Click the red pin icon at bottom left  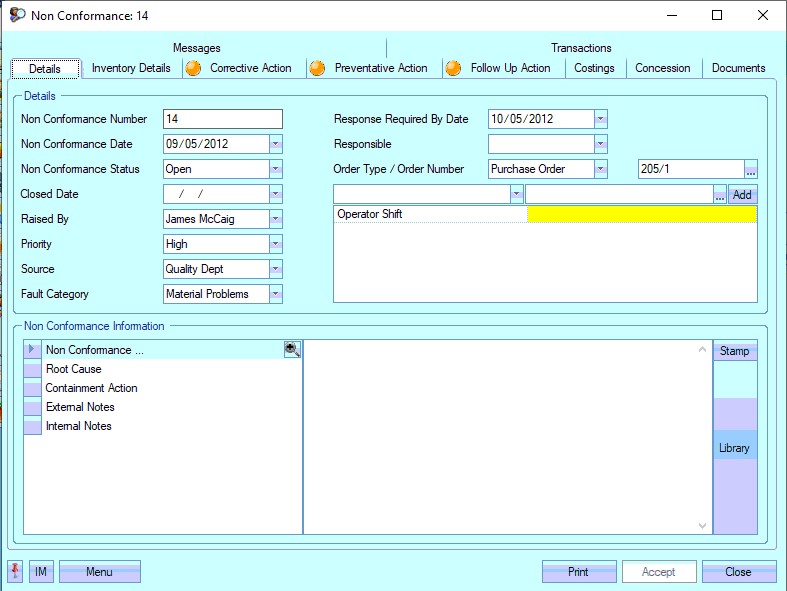(15, 572)
